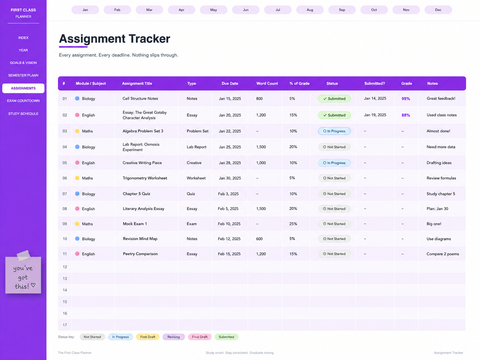This screenshot has height=360, width=480.
Task: Click Not Started status for Literary Analysis Essay
Action: click(x=334, y=209)
